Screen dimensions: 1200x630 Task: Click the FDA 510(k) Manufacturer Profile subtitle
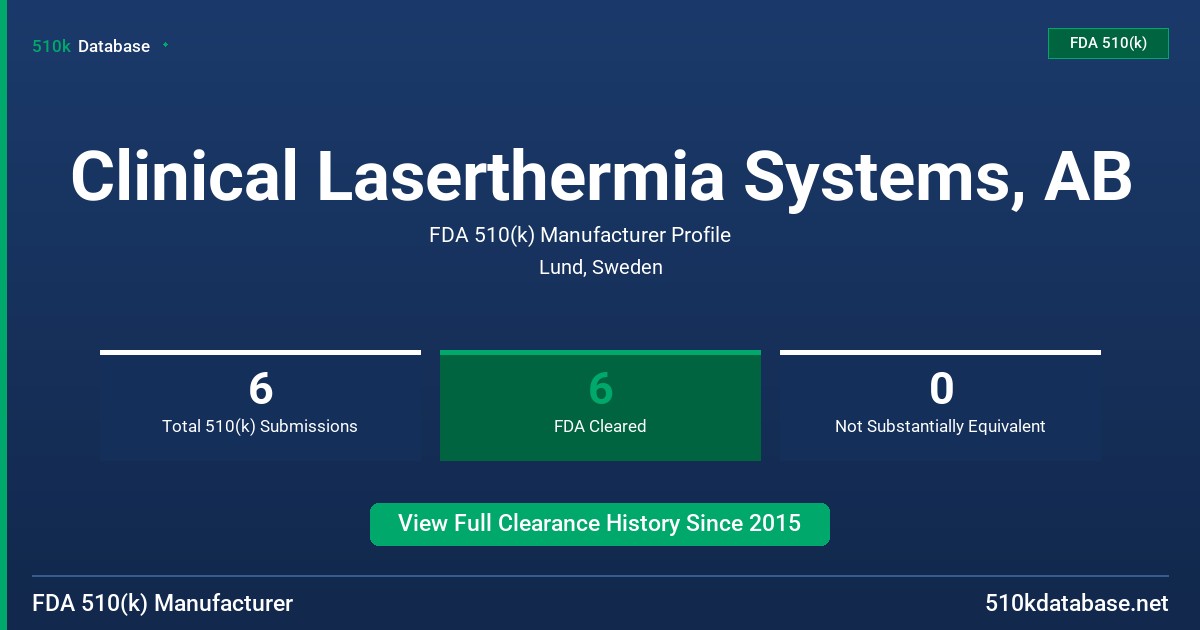click(x=580, y=235)
